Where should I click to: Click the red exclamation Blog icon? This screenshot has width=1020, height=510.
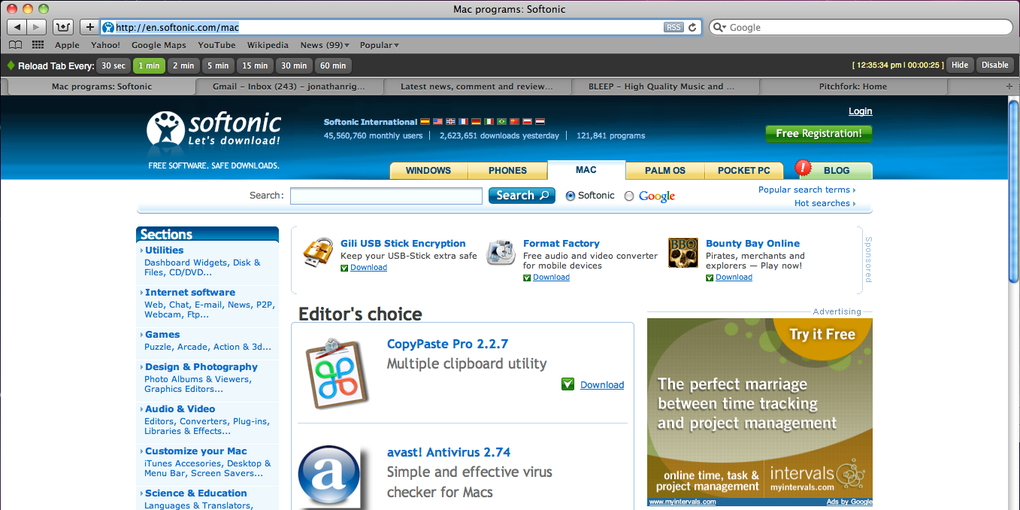pos(803,168)
